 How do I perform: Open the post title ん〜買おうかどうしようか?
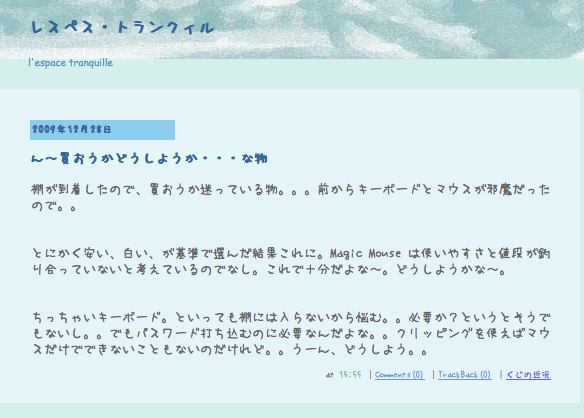click(149, 158)
